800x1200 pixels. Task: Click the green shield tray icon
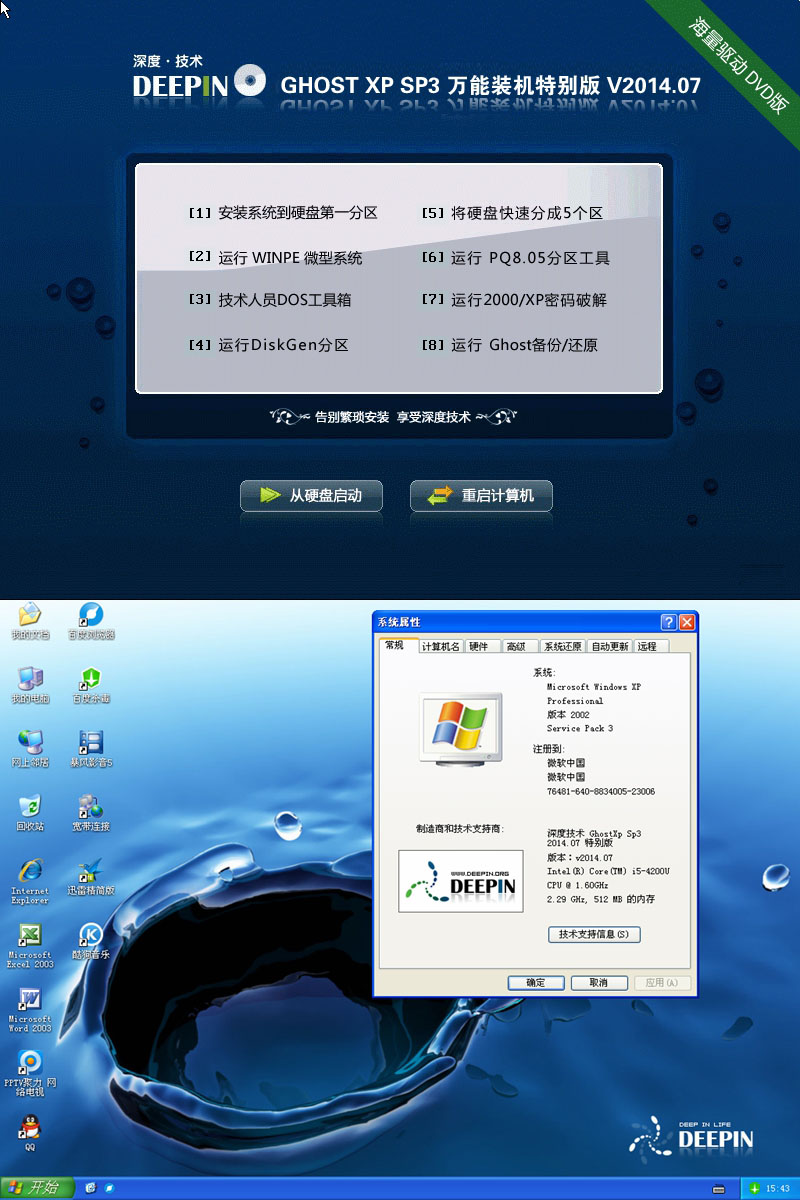[x=753, y=1188]
